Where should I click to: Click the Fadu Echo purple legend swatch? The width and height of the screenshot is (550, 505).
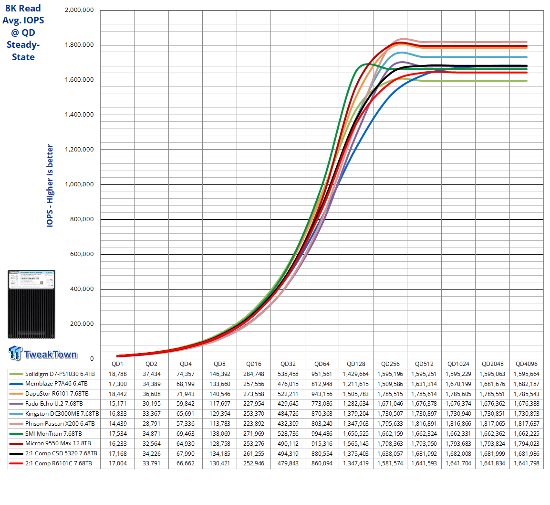[x=16, y=404]
